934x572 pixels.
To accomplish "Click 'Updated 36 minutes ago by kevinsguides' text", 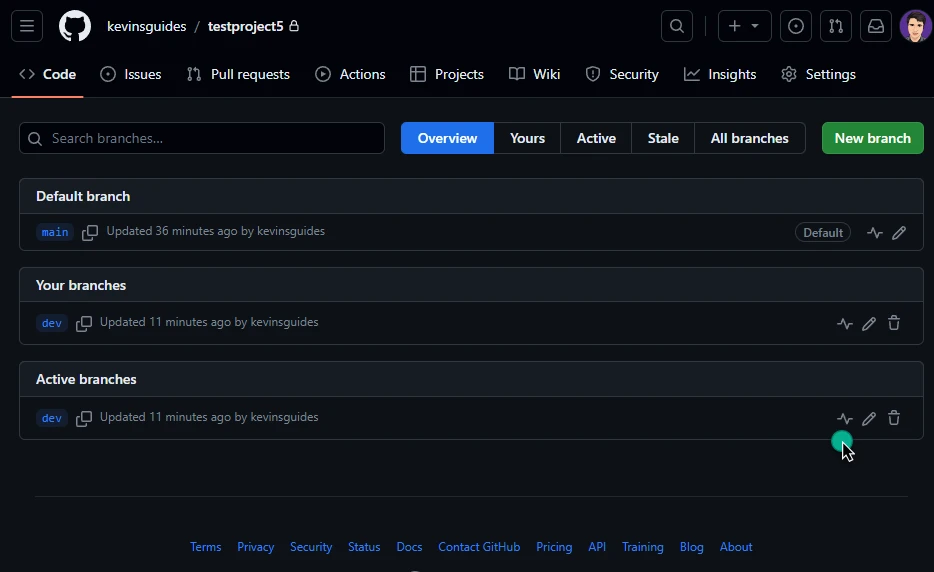I will point(216,231).
